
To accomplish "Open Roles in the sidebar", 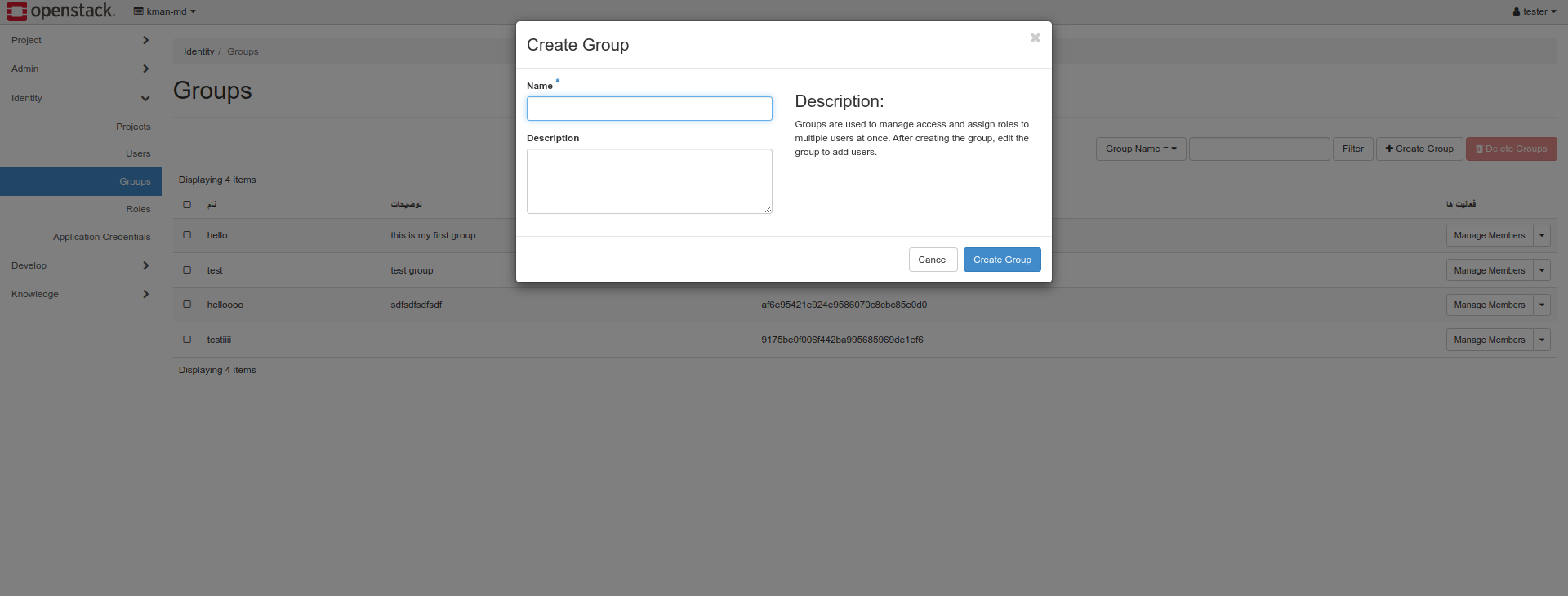I will click(x=138, y=209).
